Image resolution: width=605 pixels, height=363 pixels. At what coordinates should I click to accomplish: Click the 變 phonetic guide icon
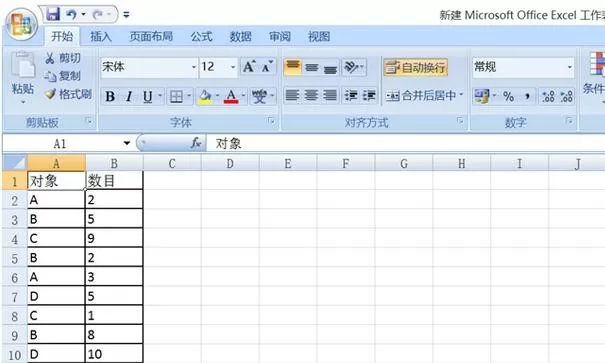[x=260, y=96]
